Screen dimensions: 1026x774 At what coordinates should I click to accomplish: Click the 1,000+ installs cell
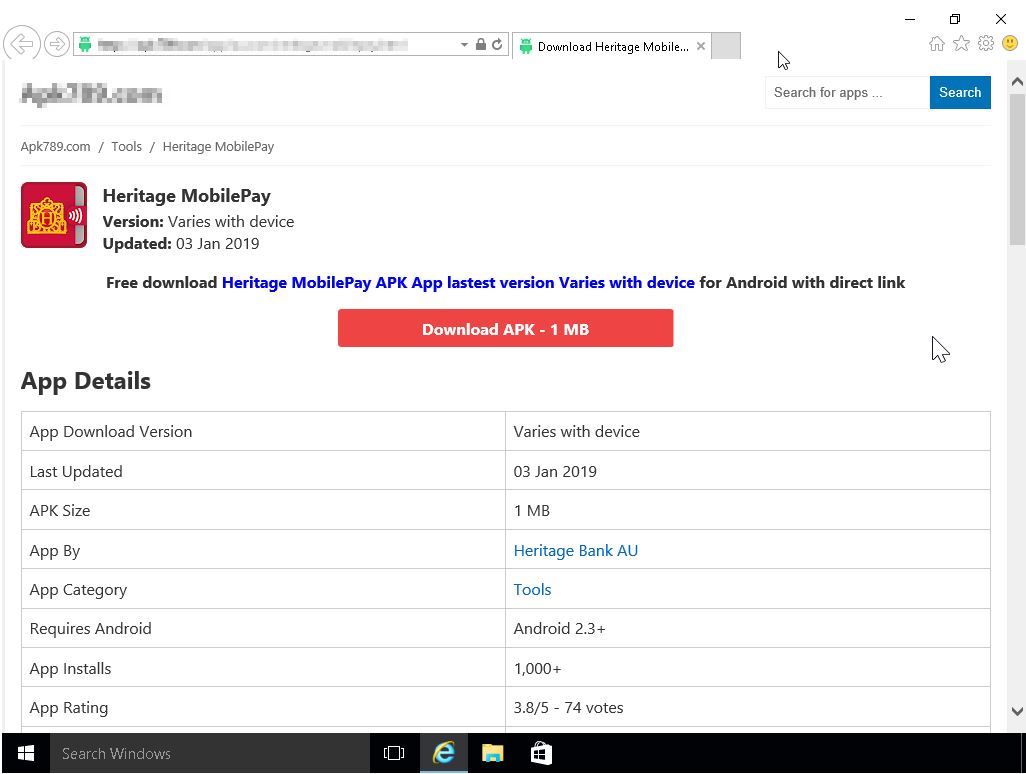point(748,668)
